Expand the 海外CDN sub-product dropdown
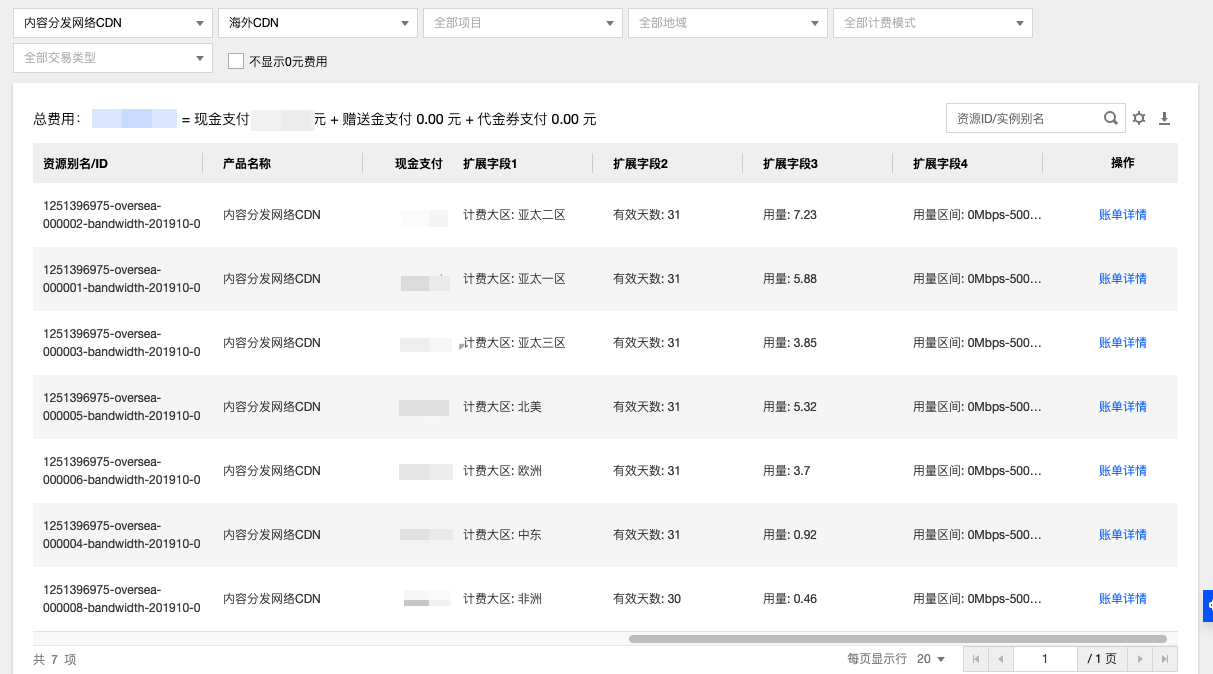1213x674 pixels. point(317,22)
